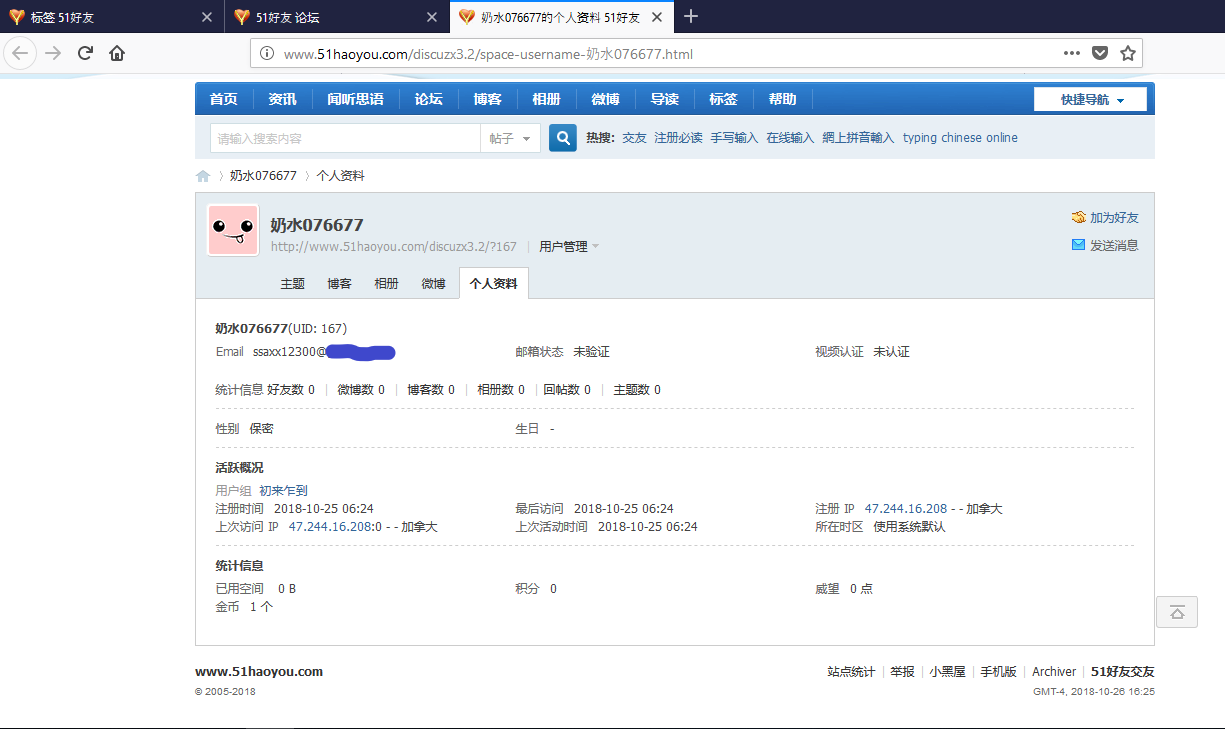Viewport: 1225px width, 729px height.
Task: Switch to the 主题 profile tab
Action: 292,284
